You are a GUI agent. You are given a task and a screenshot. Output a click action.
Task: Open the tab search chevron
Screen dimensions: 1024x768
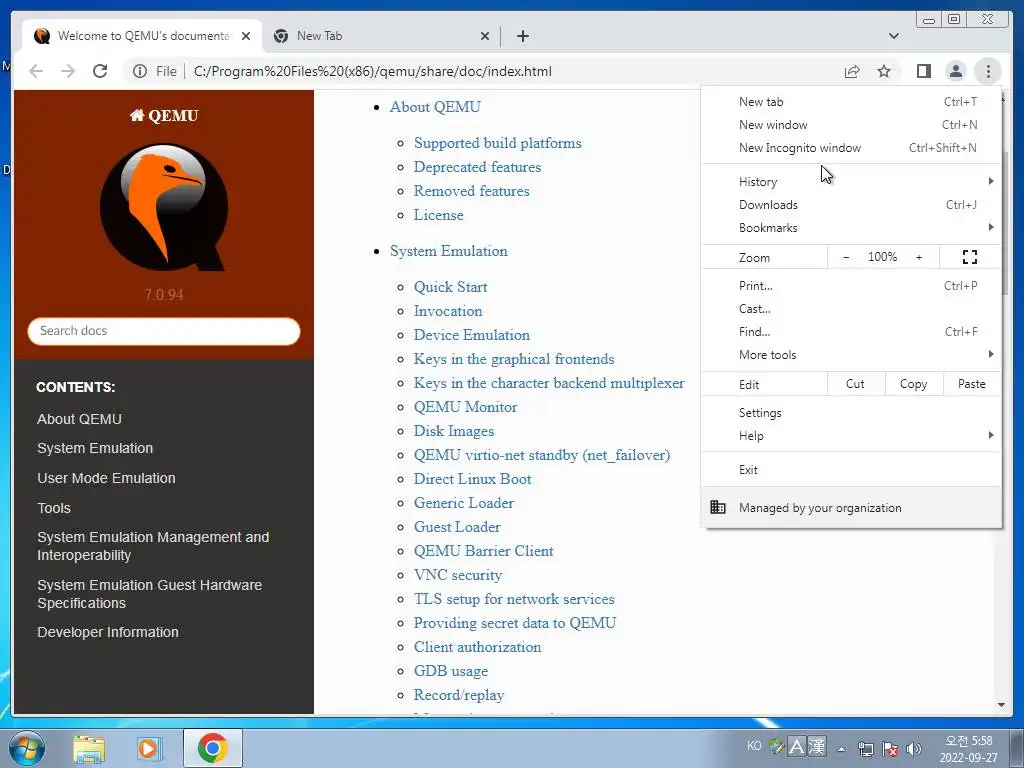(x=893, y=36)
